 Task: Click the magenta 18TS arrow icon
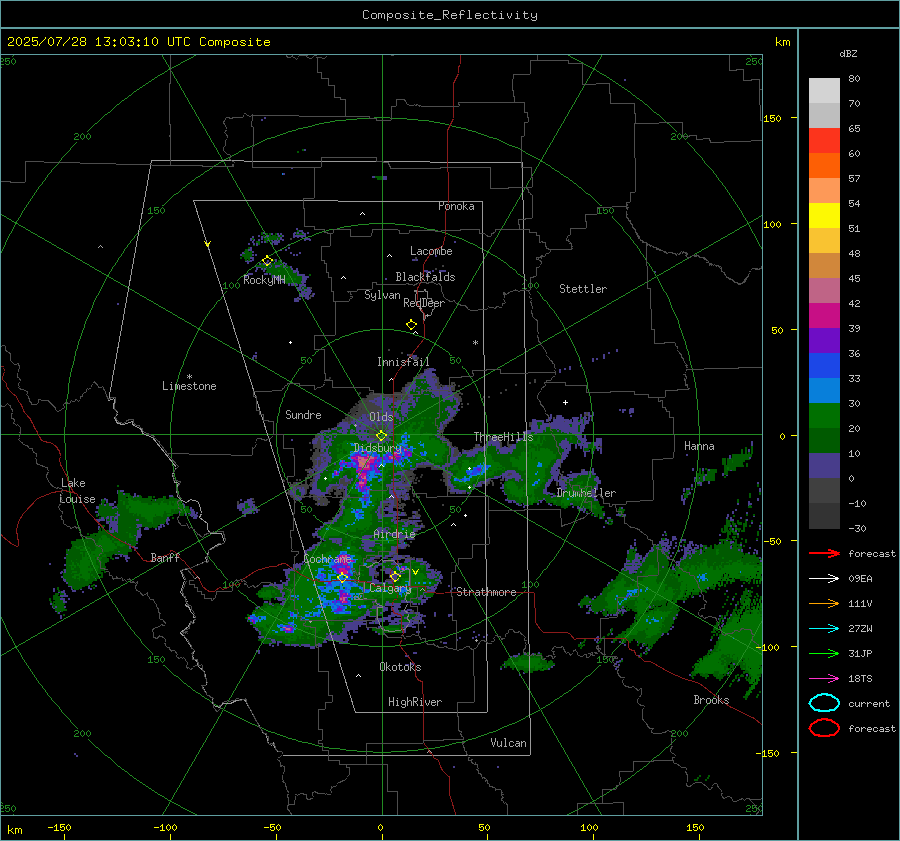824,679
